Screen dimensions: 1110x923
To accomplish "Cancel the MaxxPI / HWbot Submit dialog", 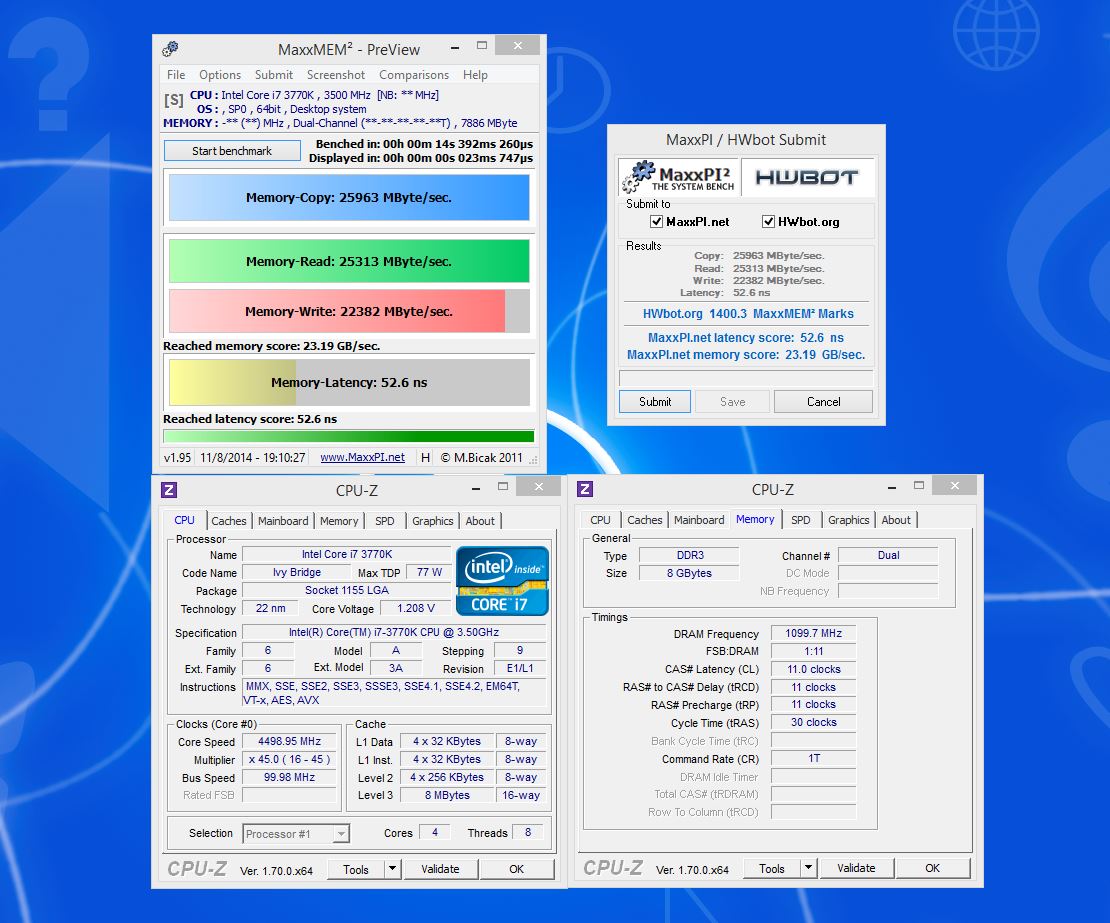I will click(824, 401).
